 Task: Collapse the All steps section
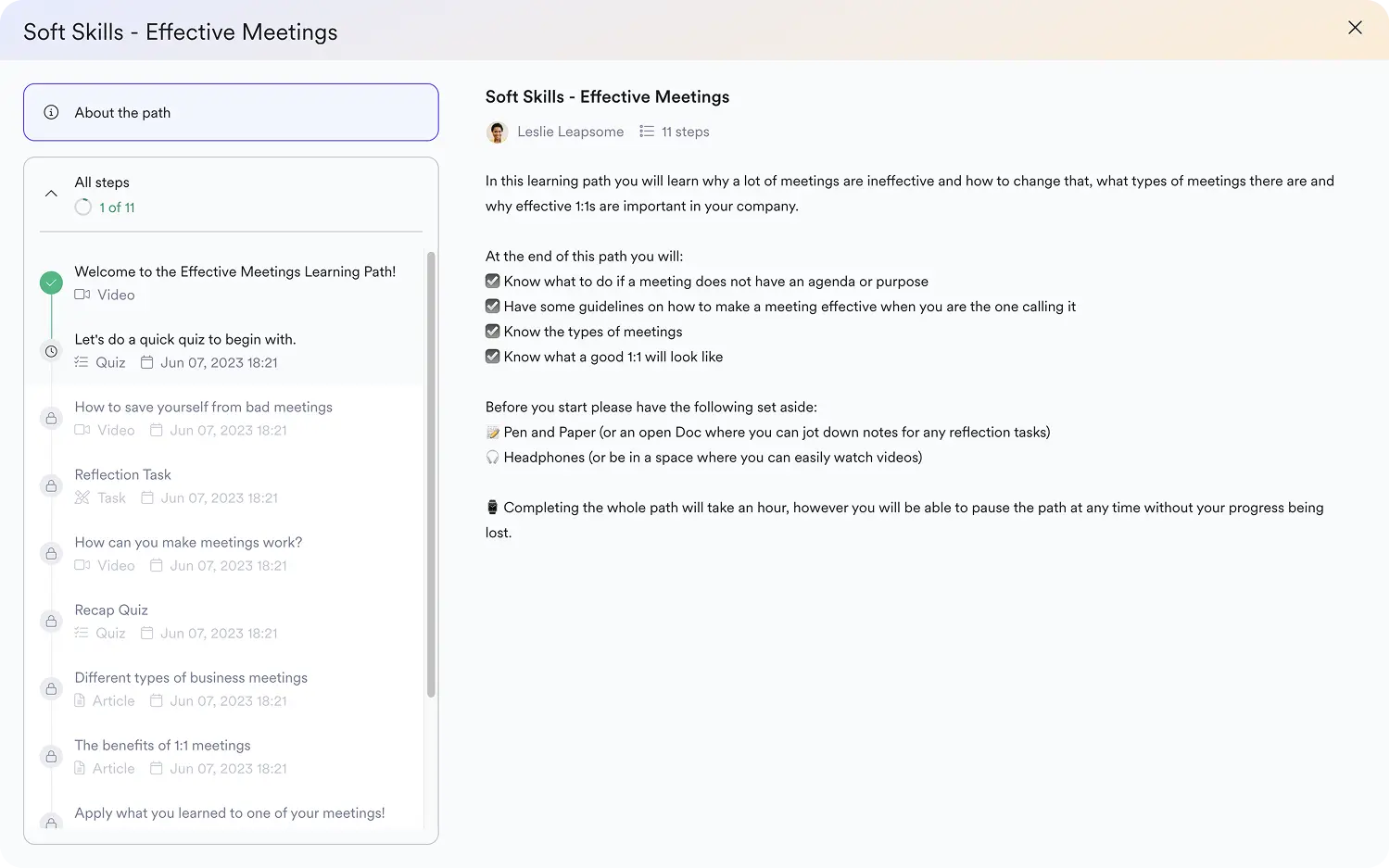[x=51, y=193]
